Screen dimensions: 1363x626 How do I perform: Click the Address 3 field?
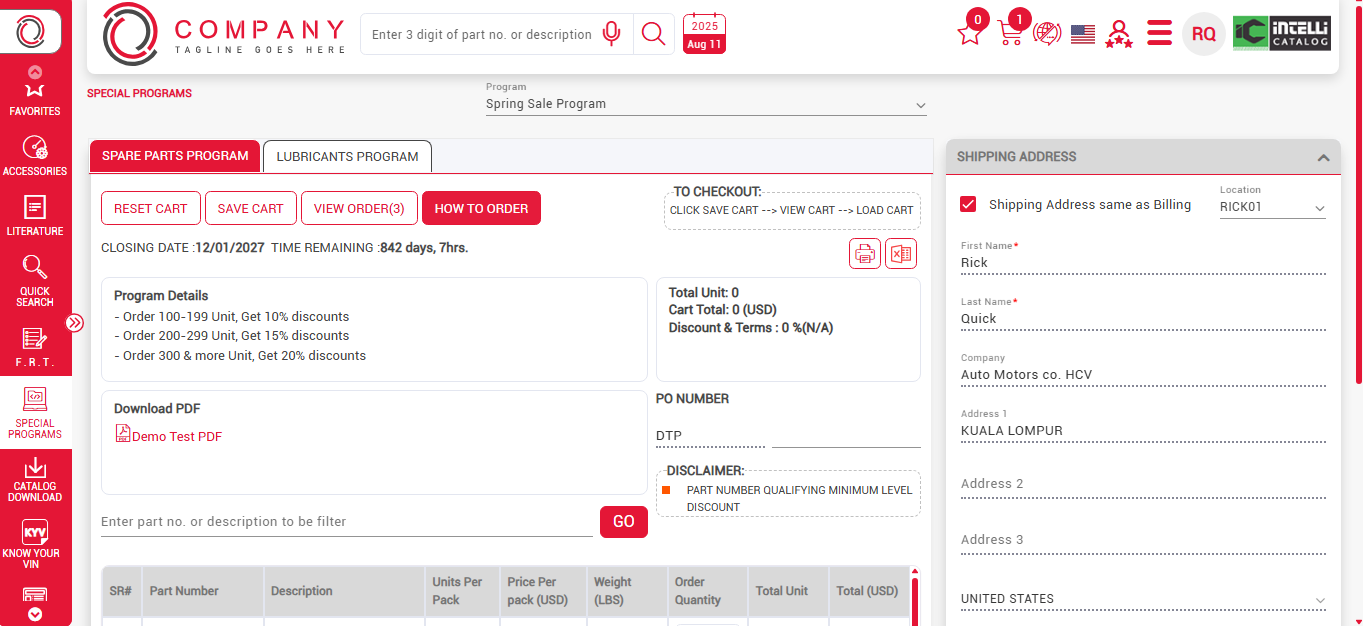pos(1143,540)
